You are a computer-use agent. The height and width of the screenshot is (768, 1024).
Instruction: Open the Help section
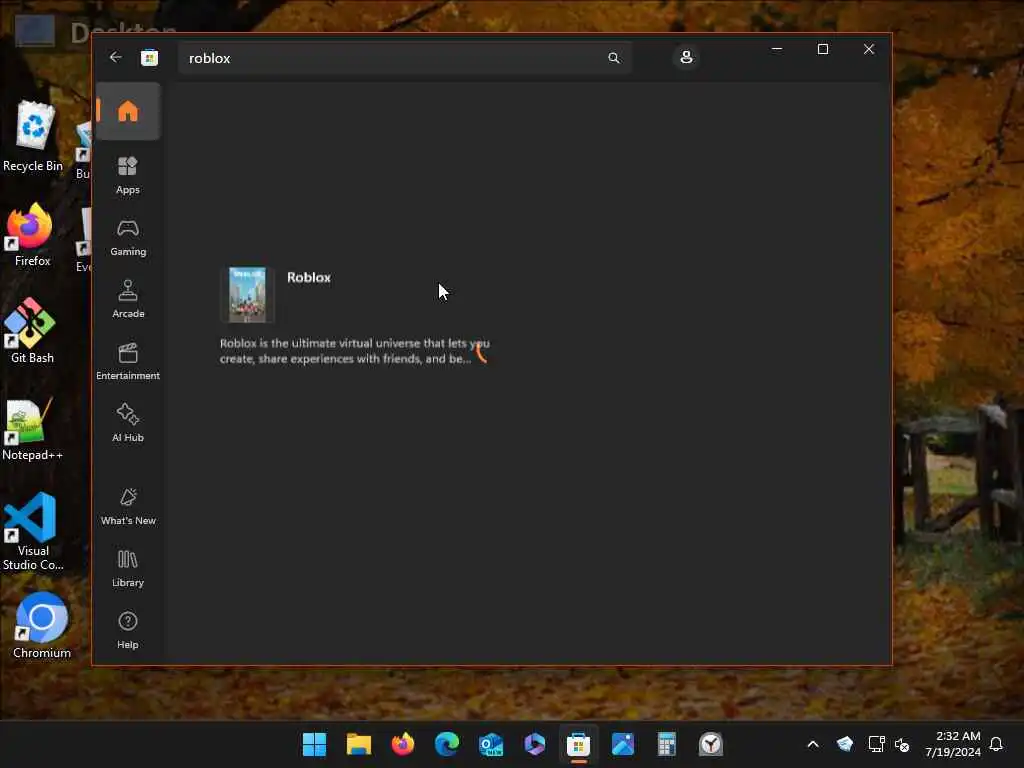tap(128, 630)
